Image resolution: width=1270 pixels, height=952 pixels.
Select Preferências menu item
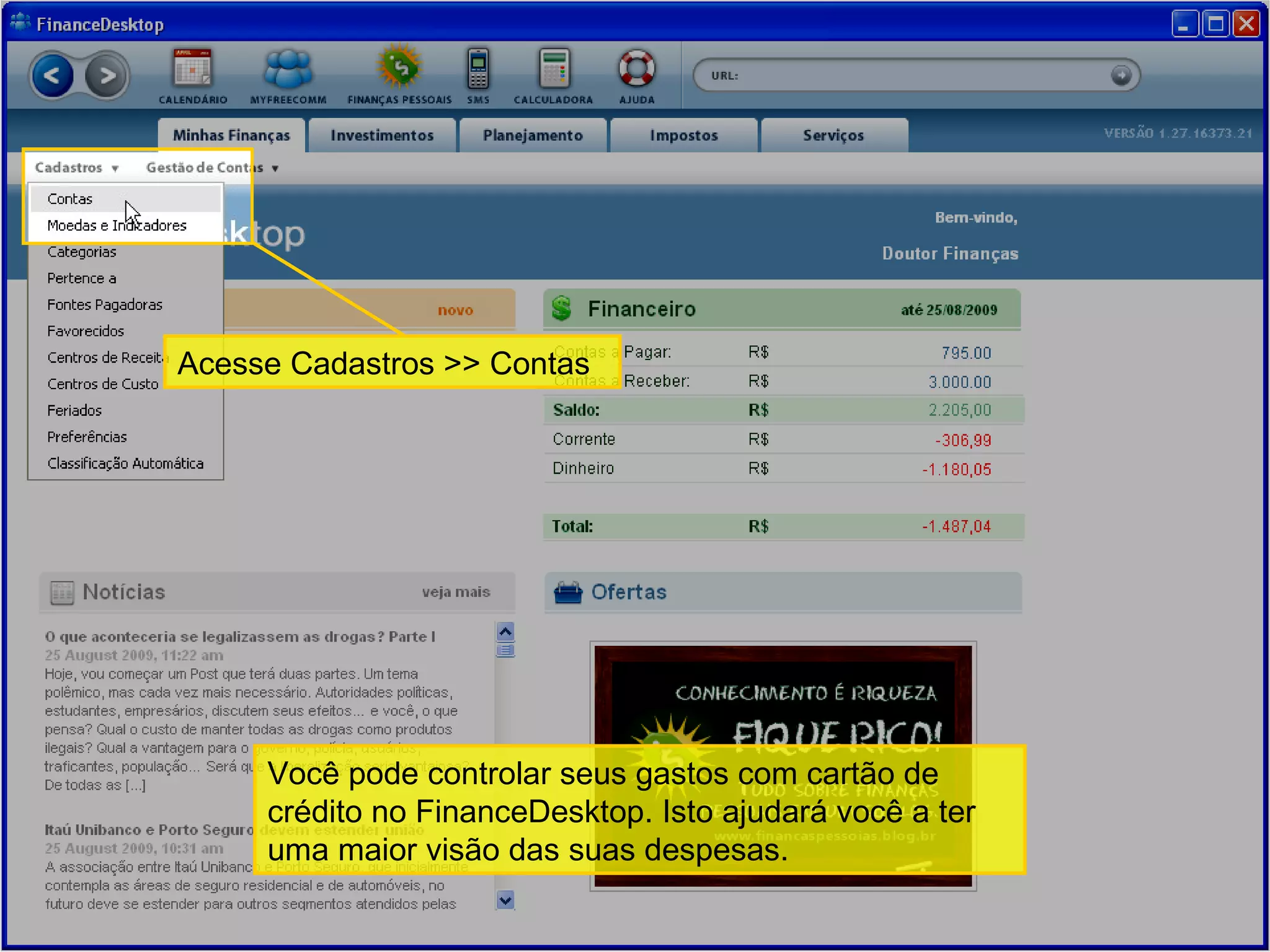tap(125, 437)
